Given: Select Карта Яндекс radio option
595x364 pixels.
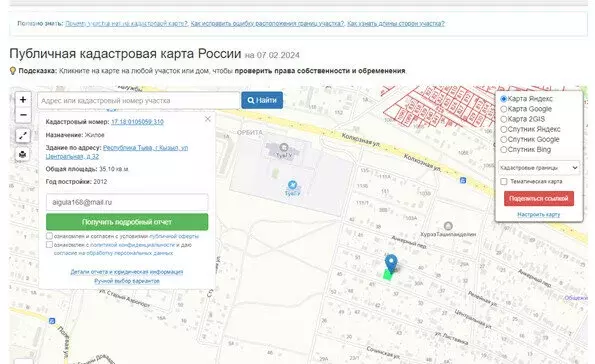Looking at the screenshot, I should tap(504, 99).
